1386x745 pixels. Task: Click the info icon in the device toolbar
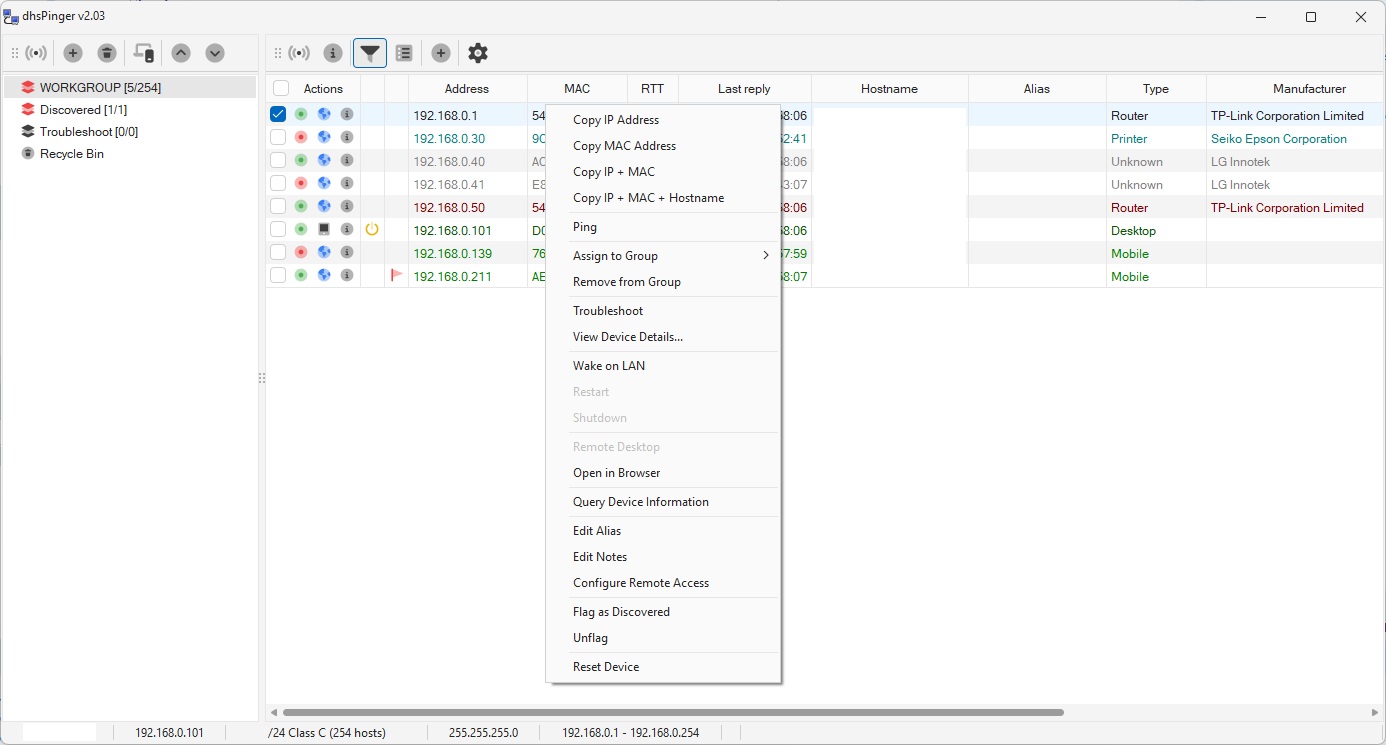point(333,53)
